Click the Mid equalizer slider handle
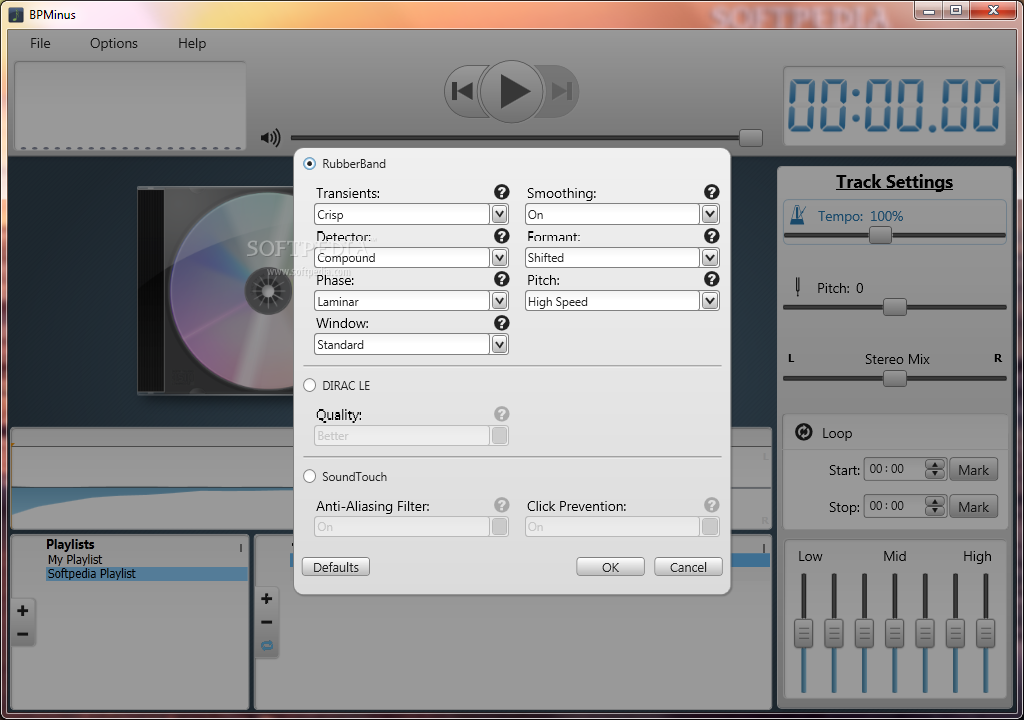The image size is (1024, 720). pyautogui.click(x=894, y=634)
